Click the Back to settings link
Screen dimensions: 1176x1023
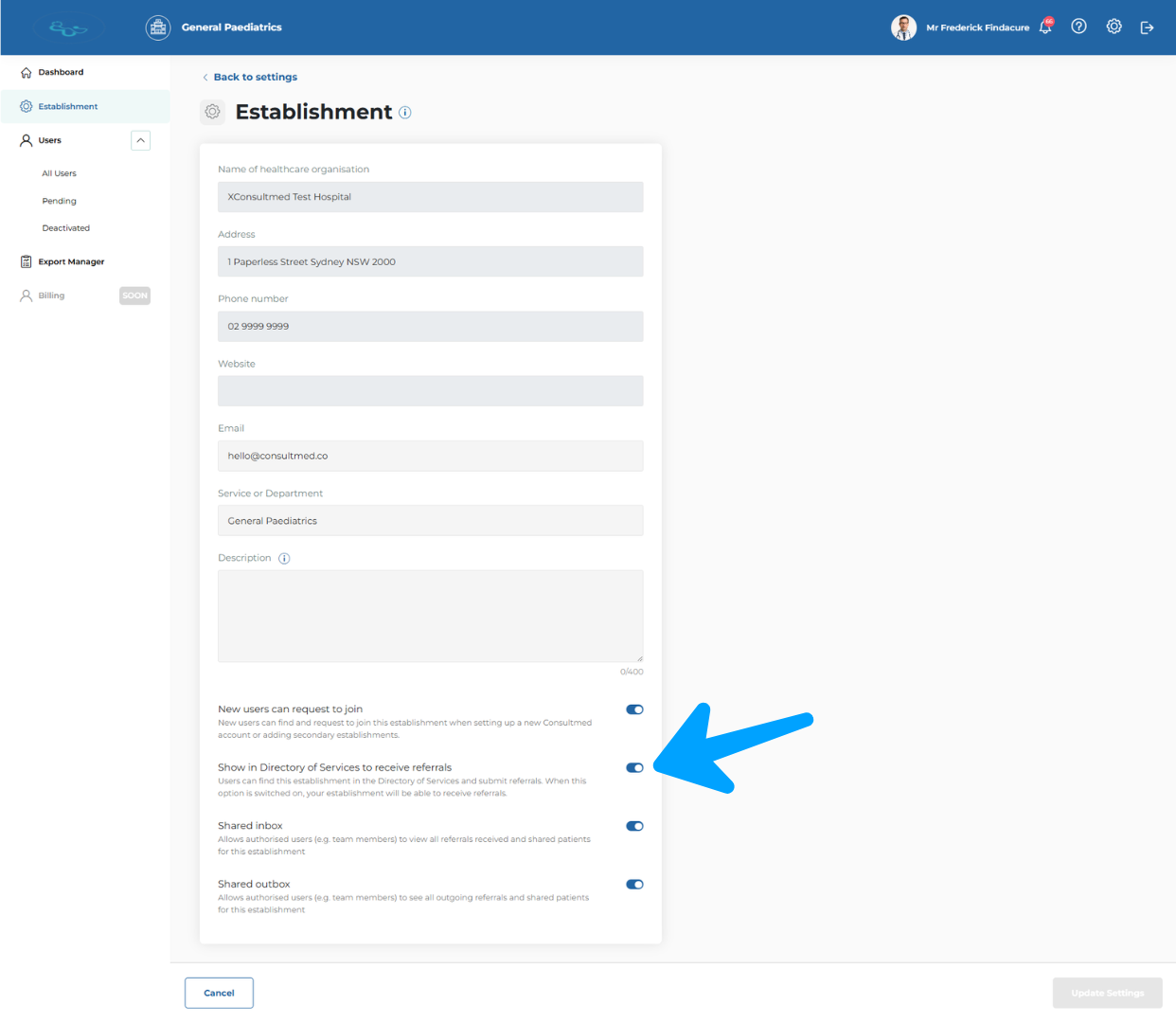(x=255, y=78)
